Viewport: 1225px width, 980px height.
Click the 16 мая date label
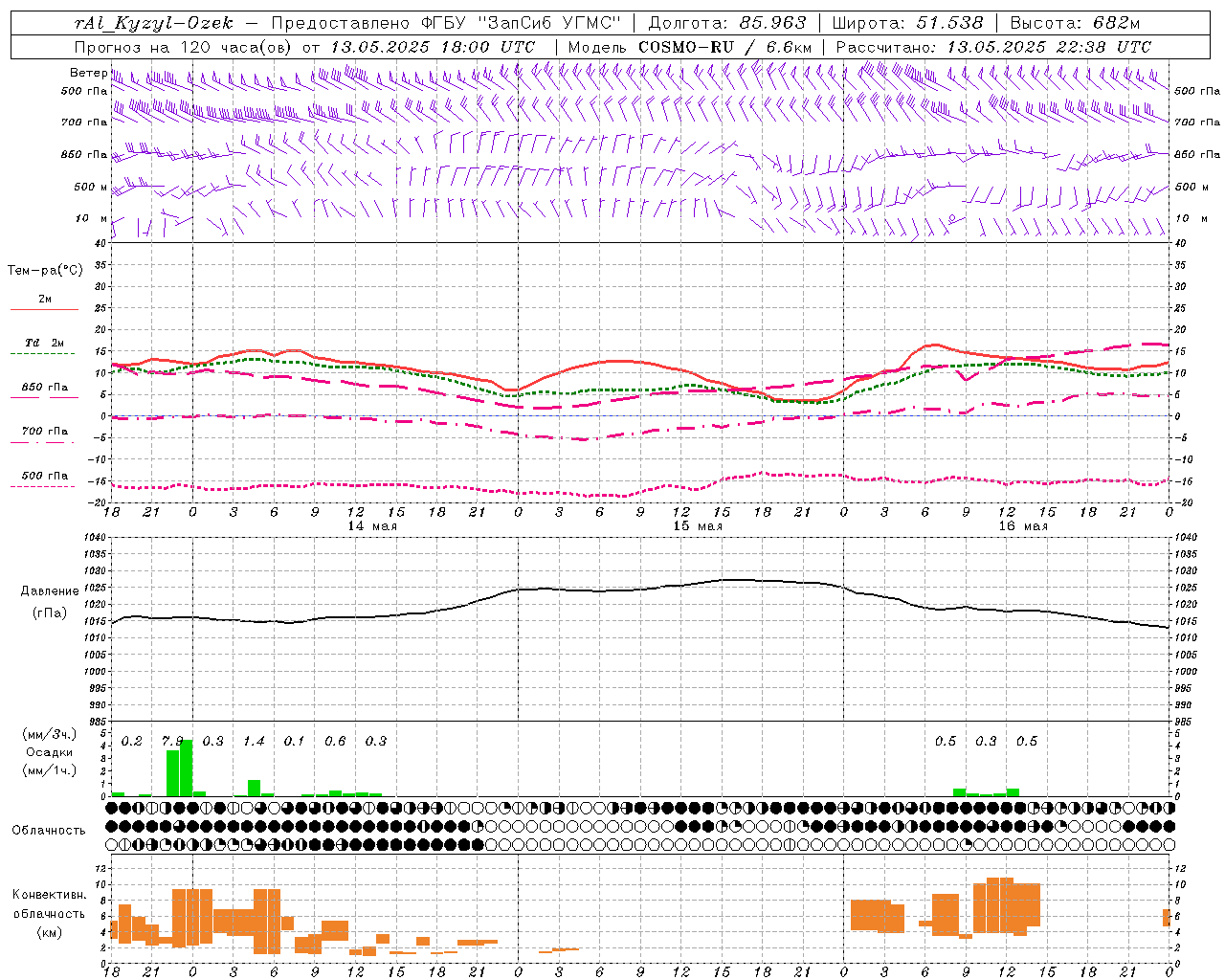1023,526
